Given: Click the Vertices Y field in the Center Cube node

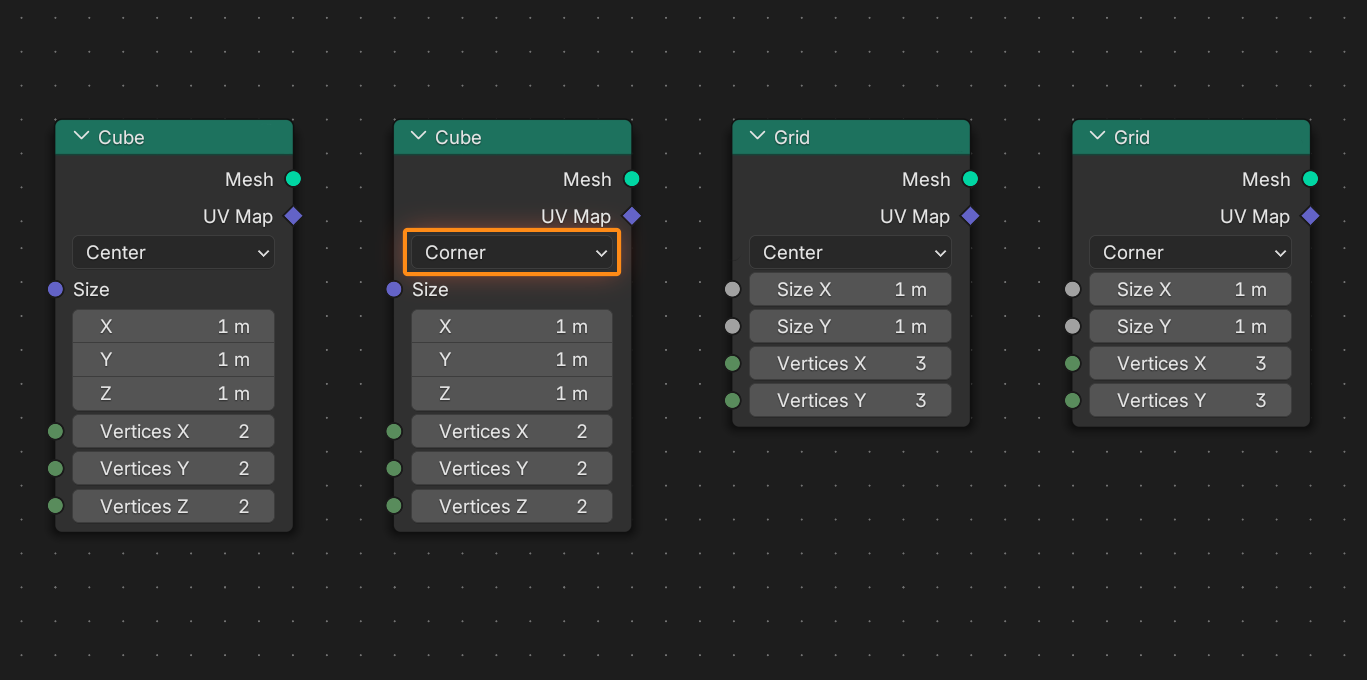Looking at the screenshot, I should (x=173, y=469).
